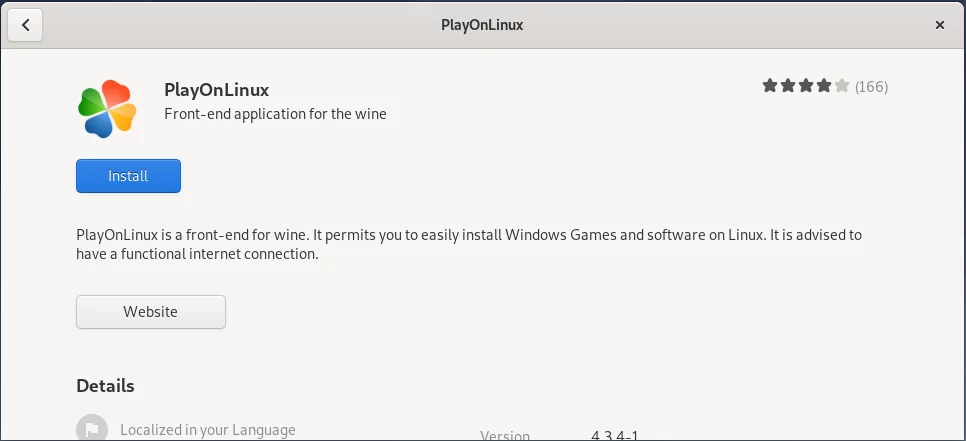Go back using the header arrow button
966x441 pixels.
(x=25, y=25)
